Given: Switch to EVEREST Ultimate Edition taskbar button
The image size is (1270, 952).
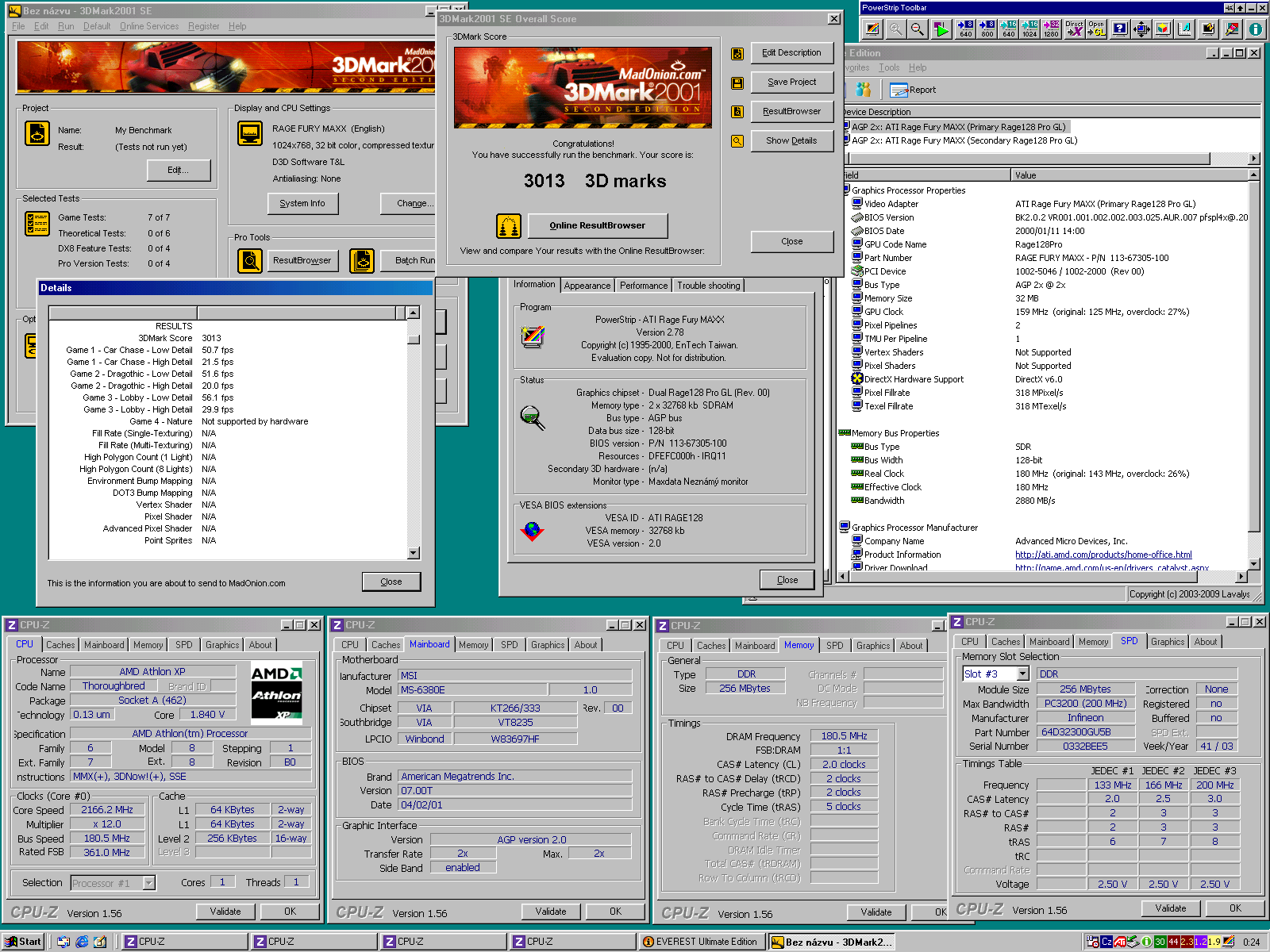Looking at the screenshot, I should click(x=702, y=942).
